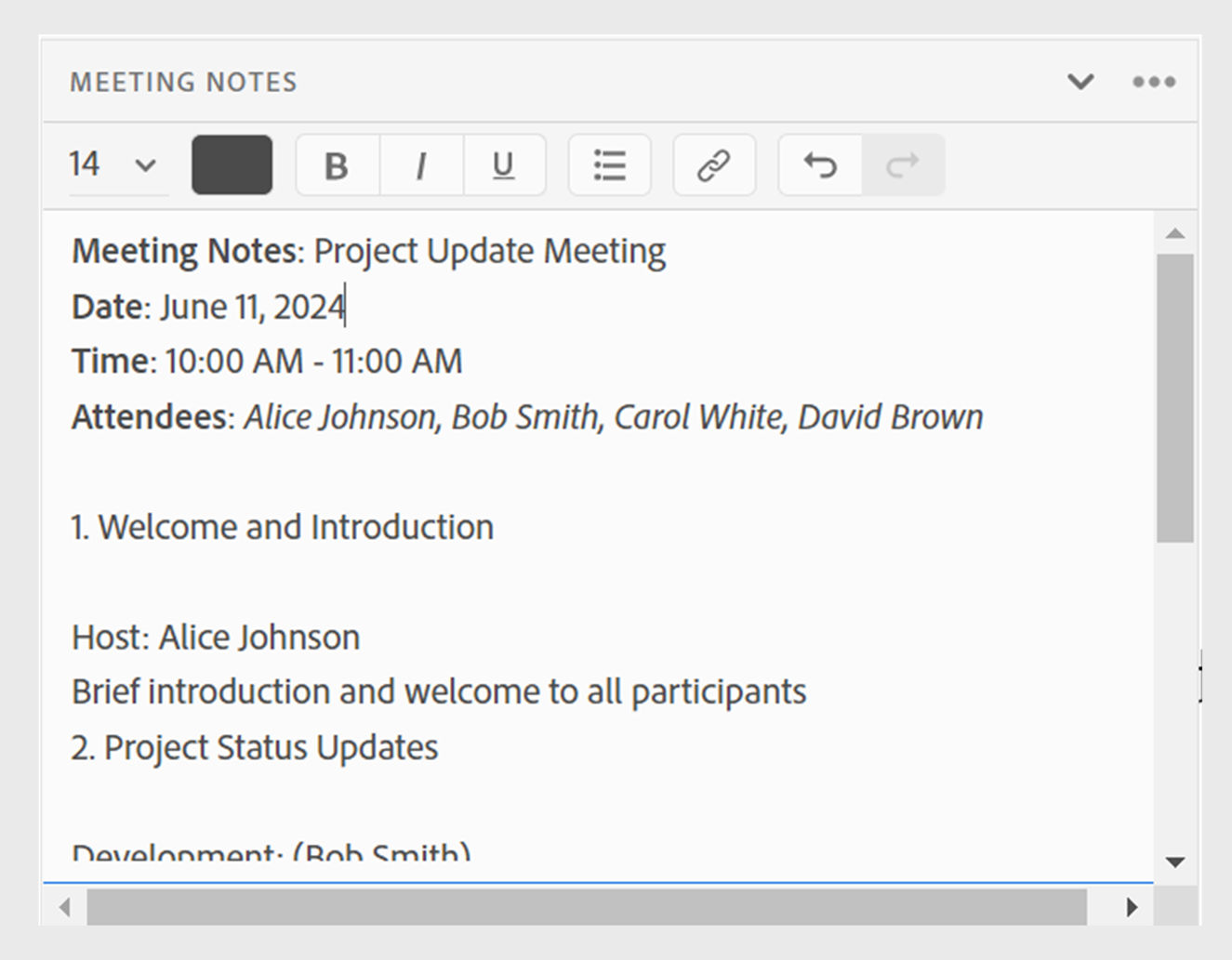This screenshot has height=960, width=1232.
Task: Click the '10:00 AM - 11:00 AM' time text
Action: coord(313,362)
